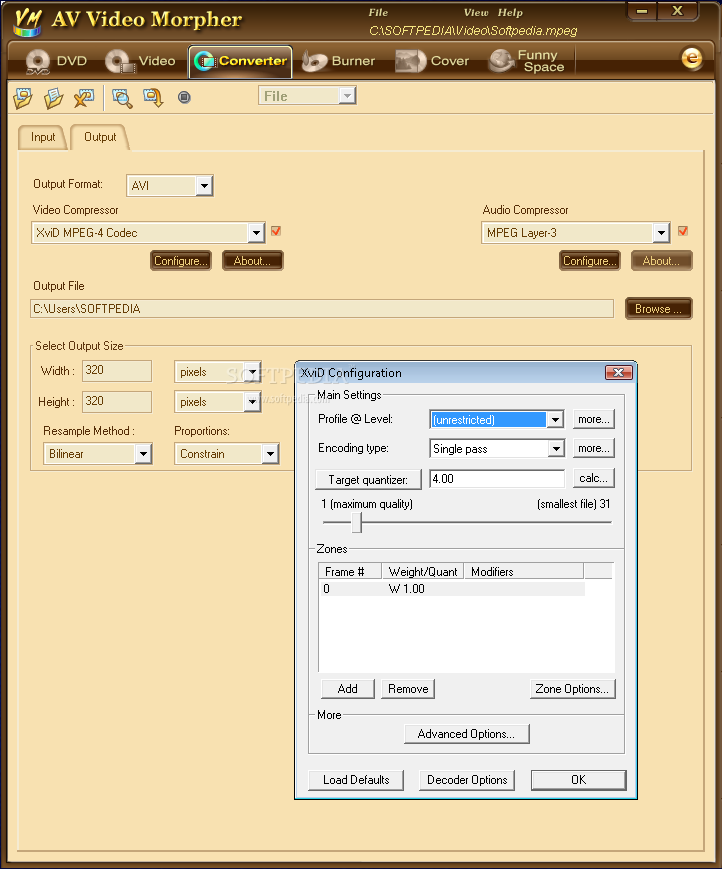Screen dimensions: 722x869
Task: Expand the MPEG Layer-3 audio dropdown
Action: pos(661,233)
